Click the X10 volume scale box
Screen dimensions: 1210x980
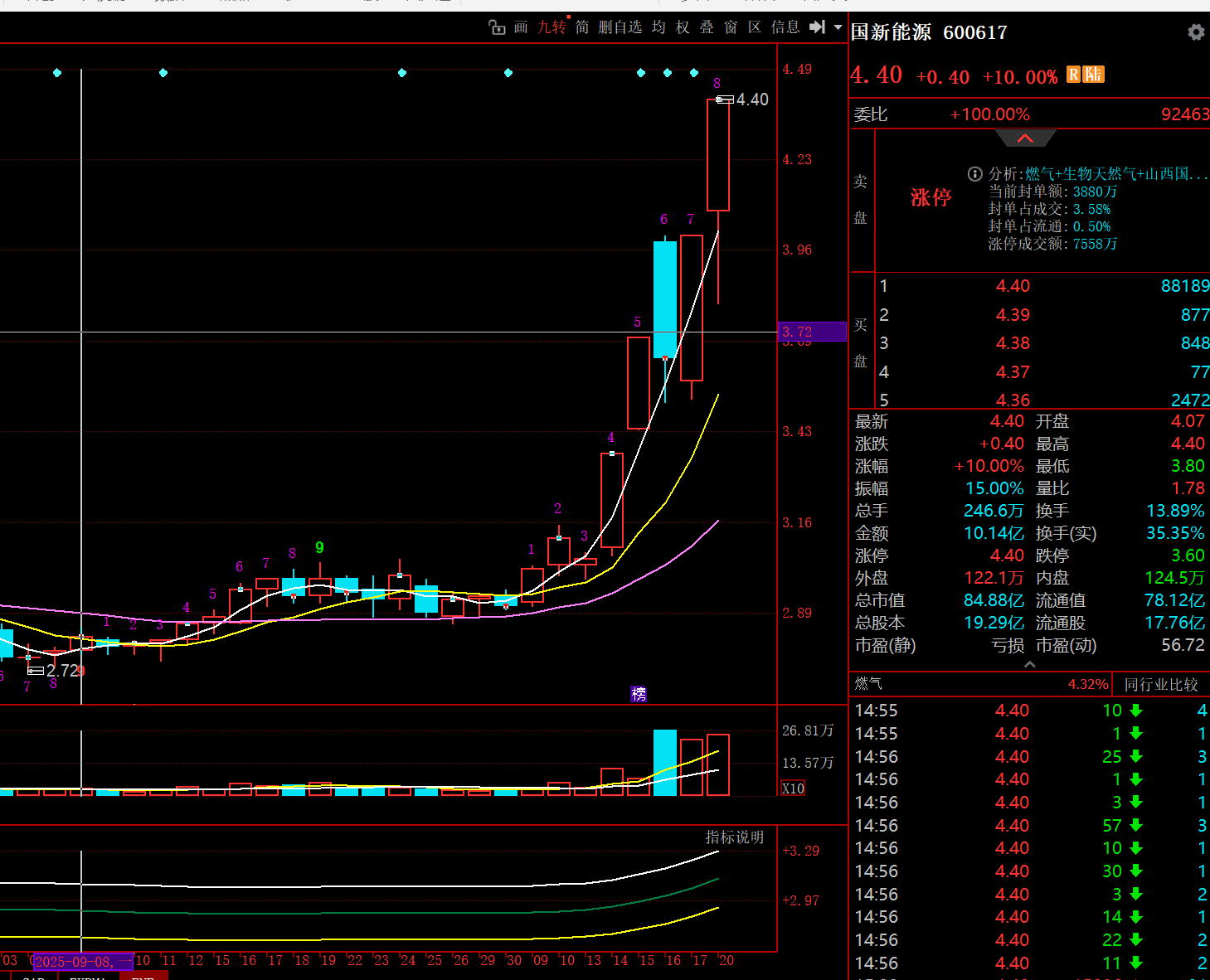point(793,788)
